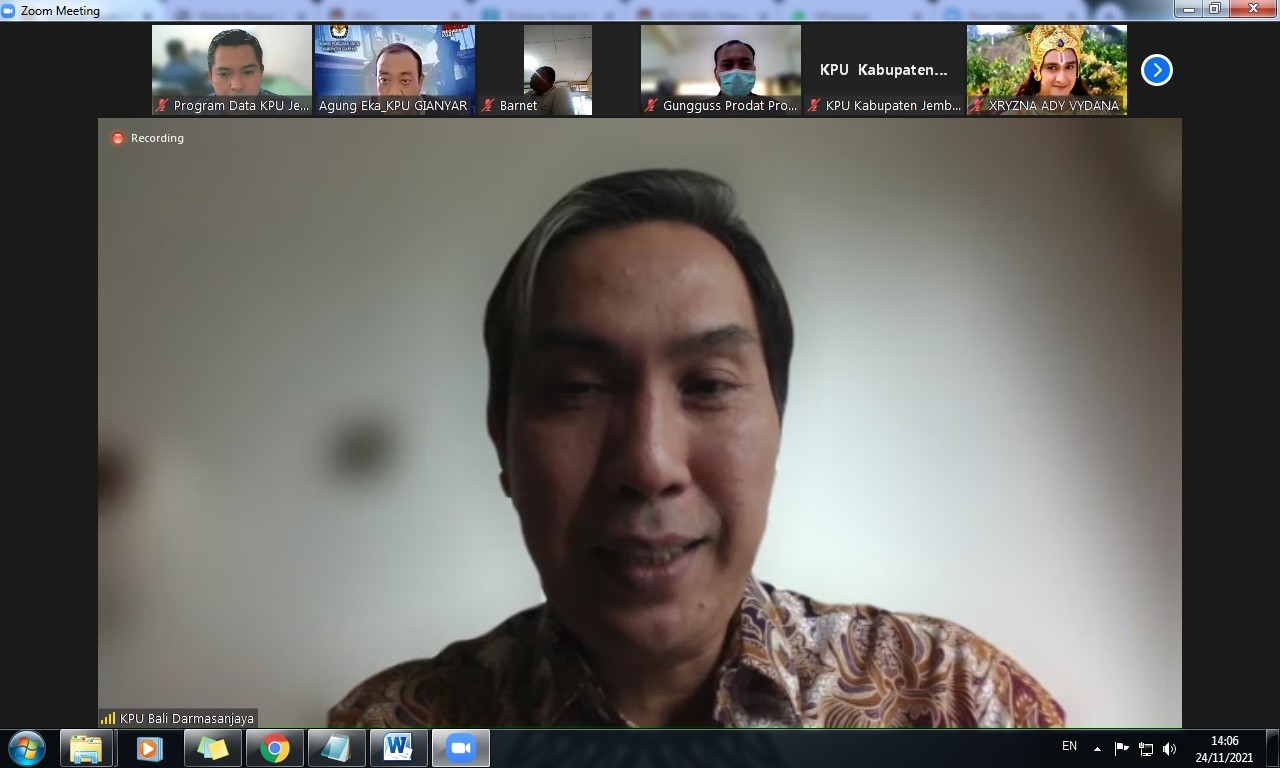
Task: Open Google Chrome from taskbar
Action: pos(275,748)
